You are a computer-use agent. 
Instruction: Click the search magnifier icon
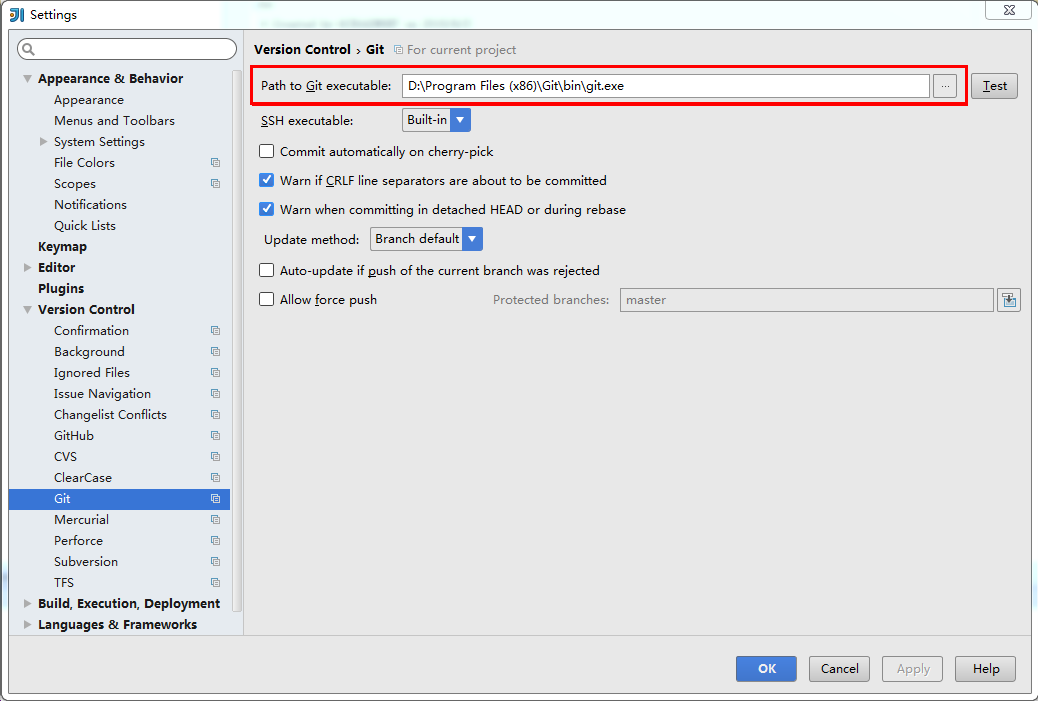[28, 49]
